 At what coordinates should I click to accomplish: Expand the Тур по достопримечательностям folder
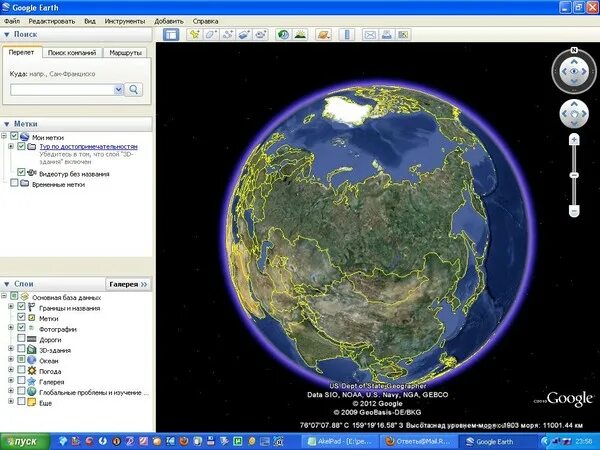coord(11,146)
